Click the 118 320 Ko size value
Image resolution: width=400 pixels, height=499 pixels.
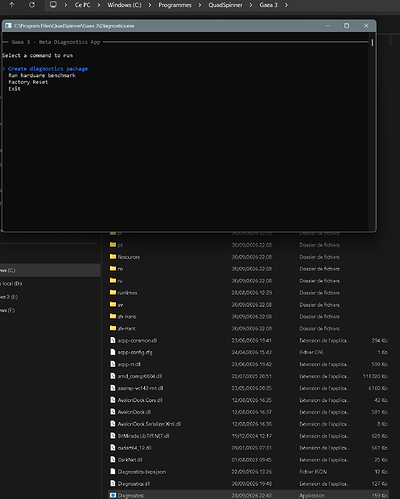(375, 376)
